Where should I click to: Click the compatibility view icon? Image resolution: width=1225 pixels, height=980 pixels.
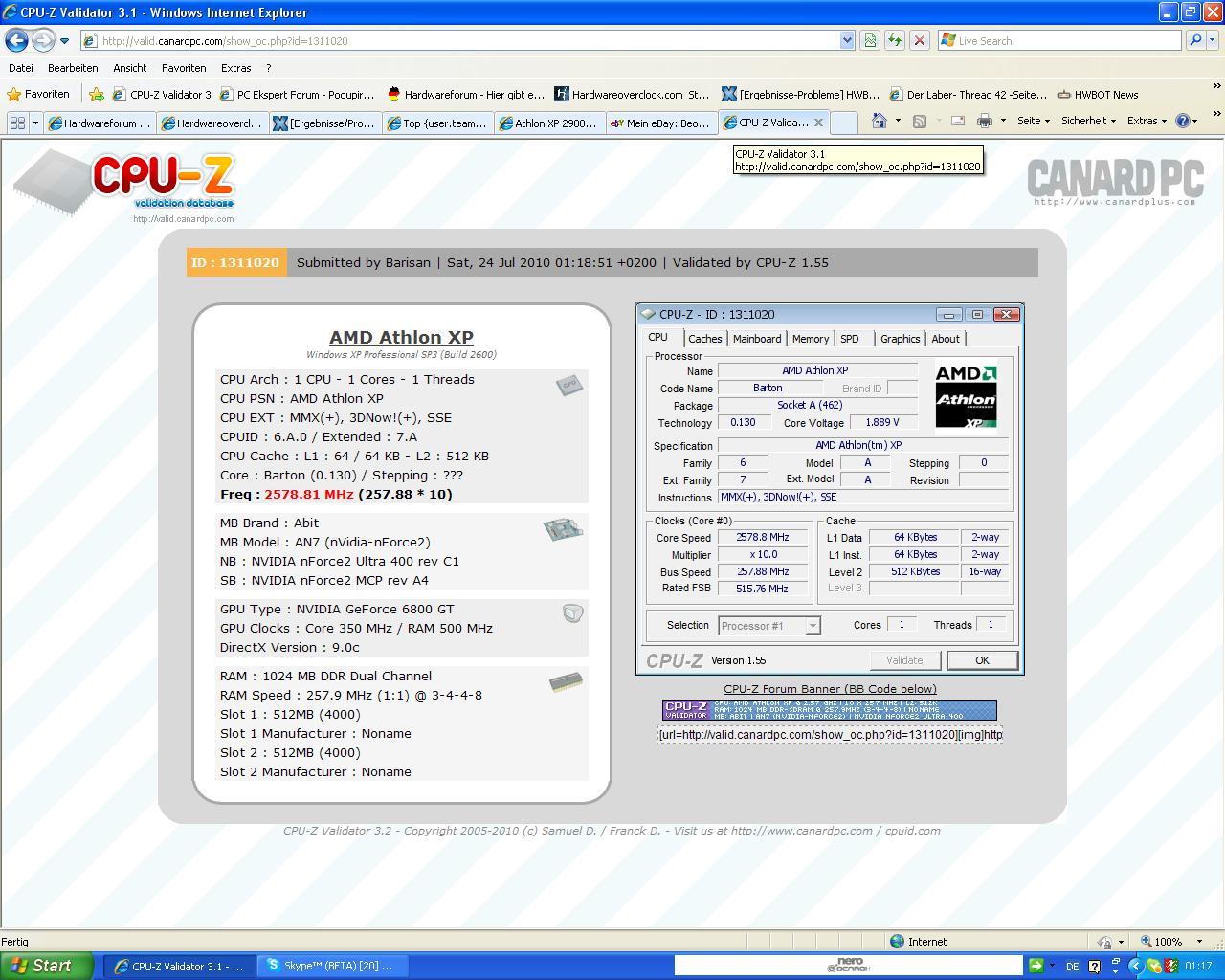point(870,41)
